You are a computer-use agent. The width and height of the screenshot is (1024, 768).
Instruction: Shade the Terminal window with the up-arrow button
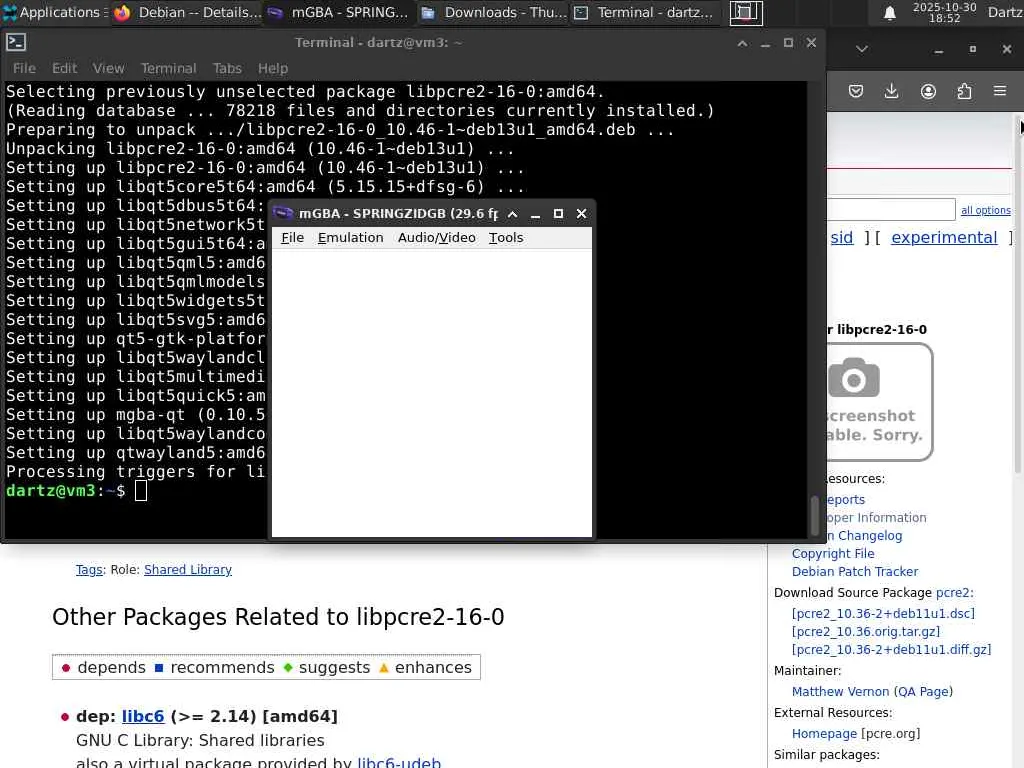coord(743,43)
